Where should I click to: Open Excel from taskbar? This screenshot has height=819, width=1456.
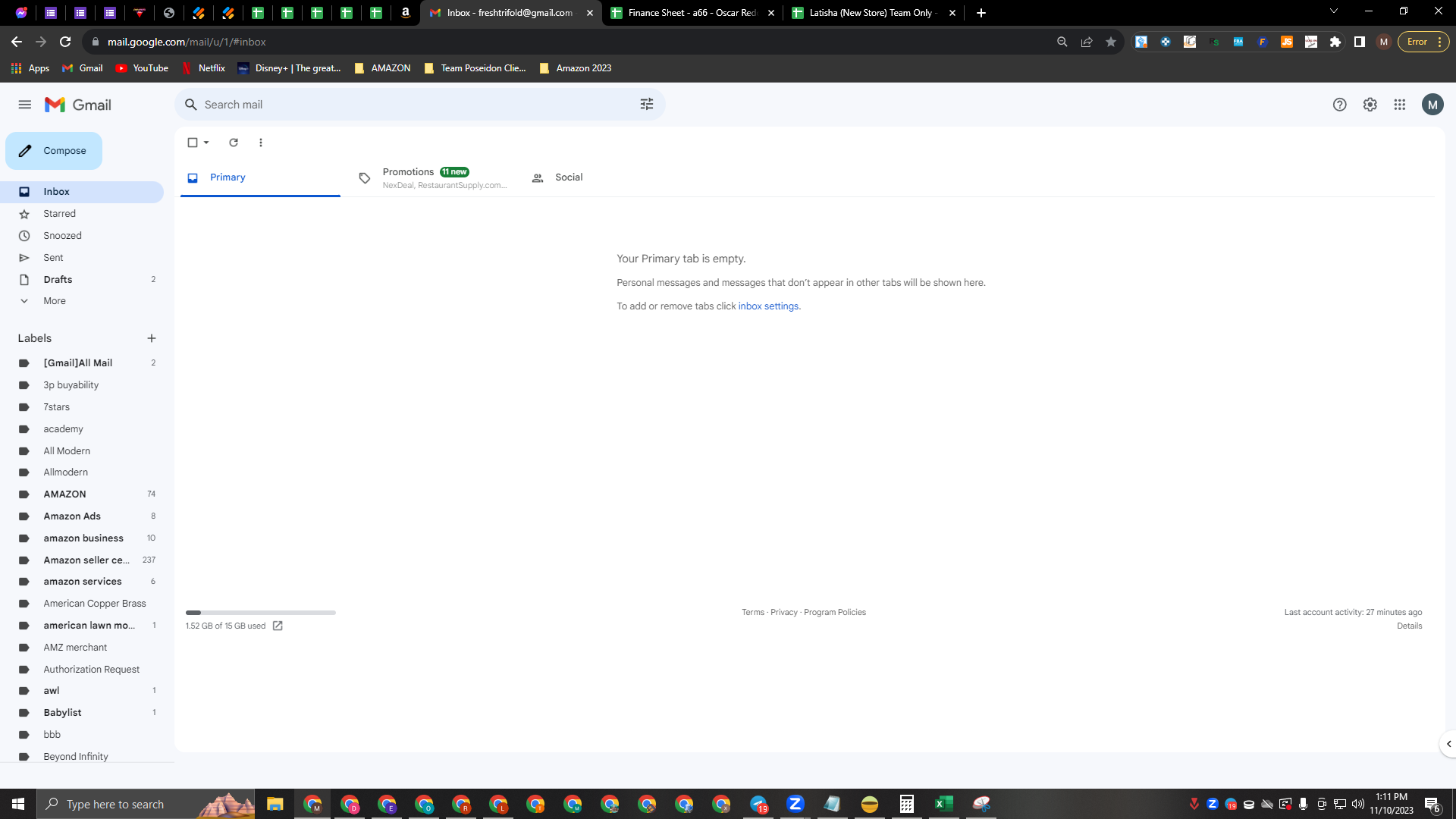pyautogui.click(x=944, y=804)
